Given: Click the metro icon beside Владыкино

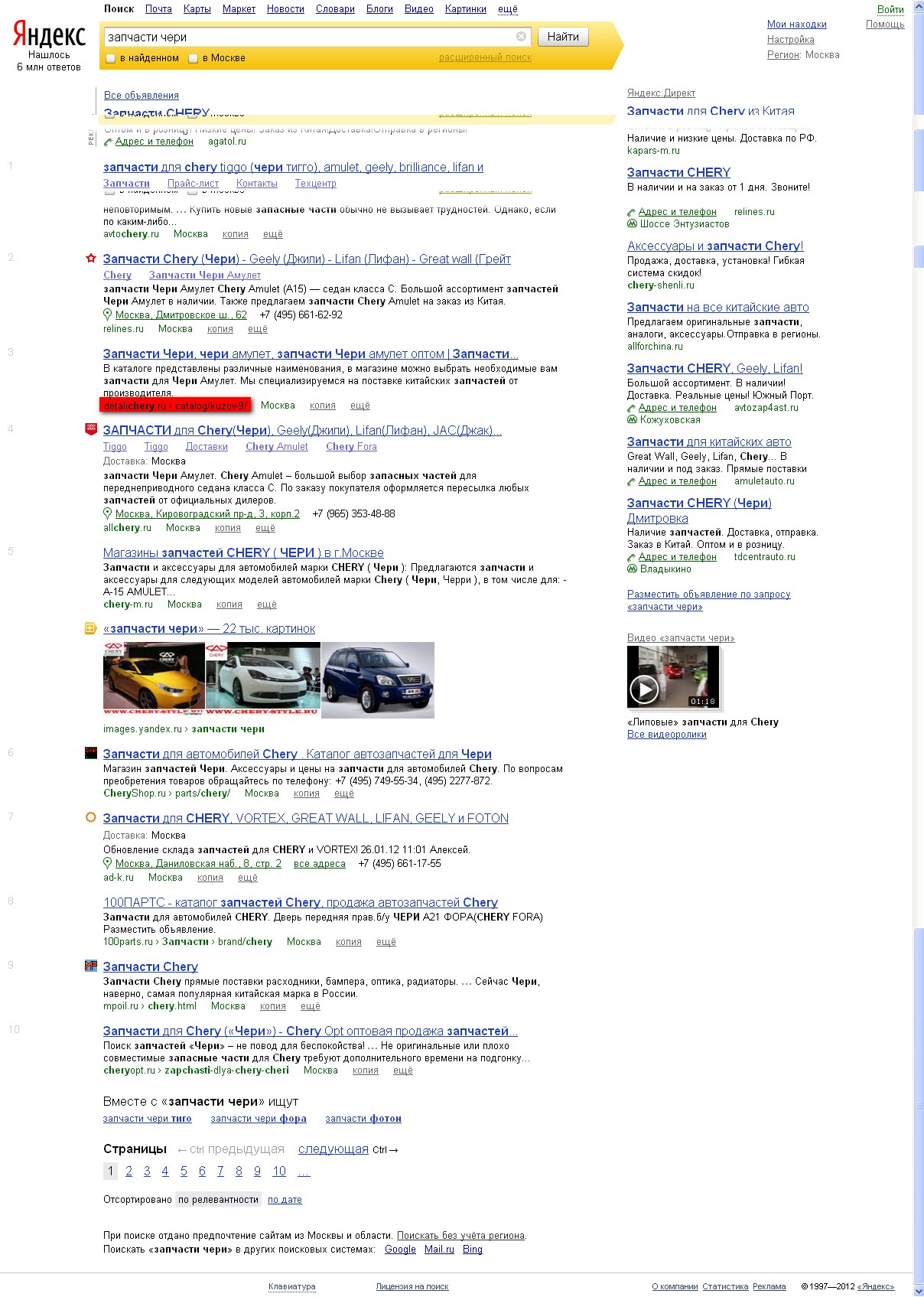Looking at the screenshot, I should 632,569.
